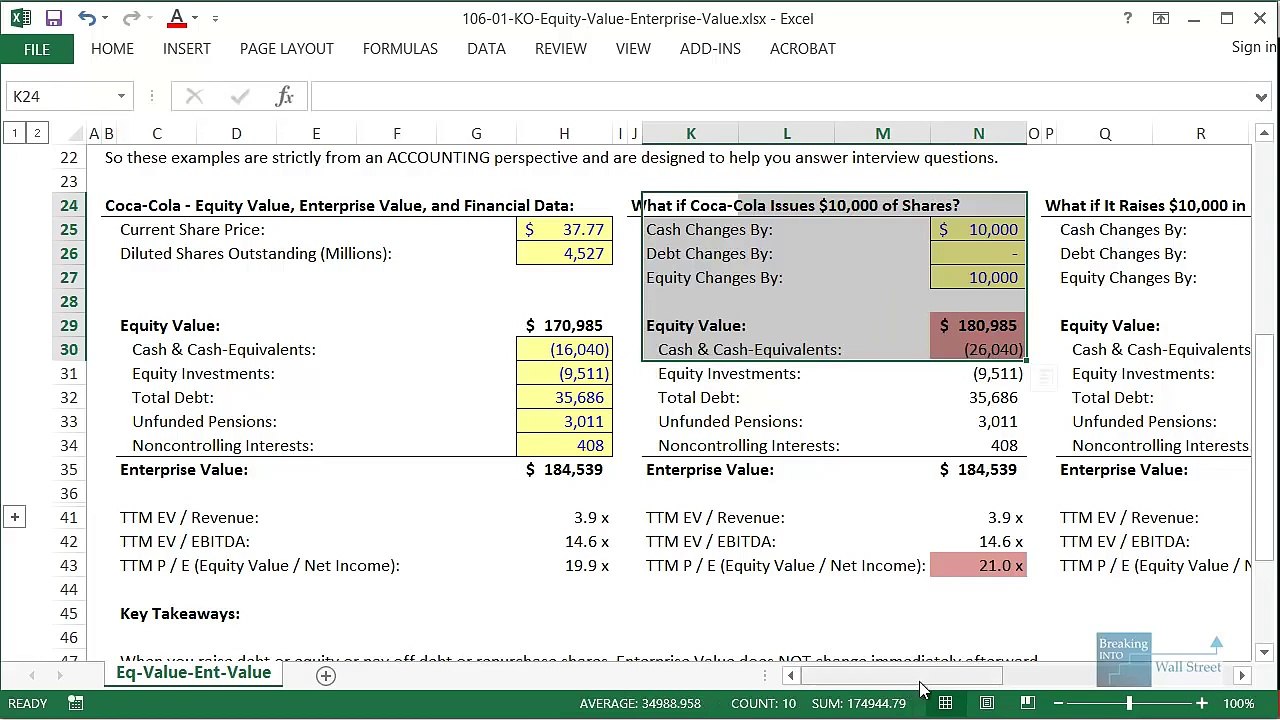This screenshot has width=1280, height=720.
Task: Click inside the formula bar input
Action: coord(780,96)
